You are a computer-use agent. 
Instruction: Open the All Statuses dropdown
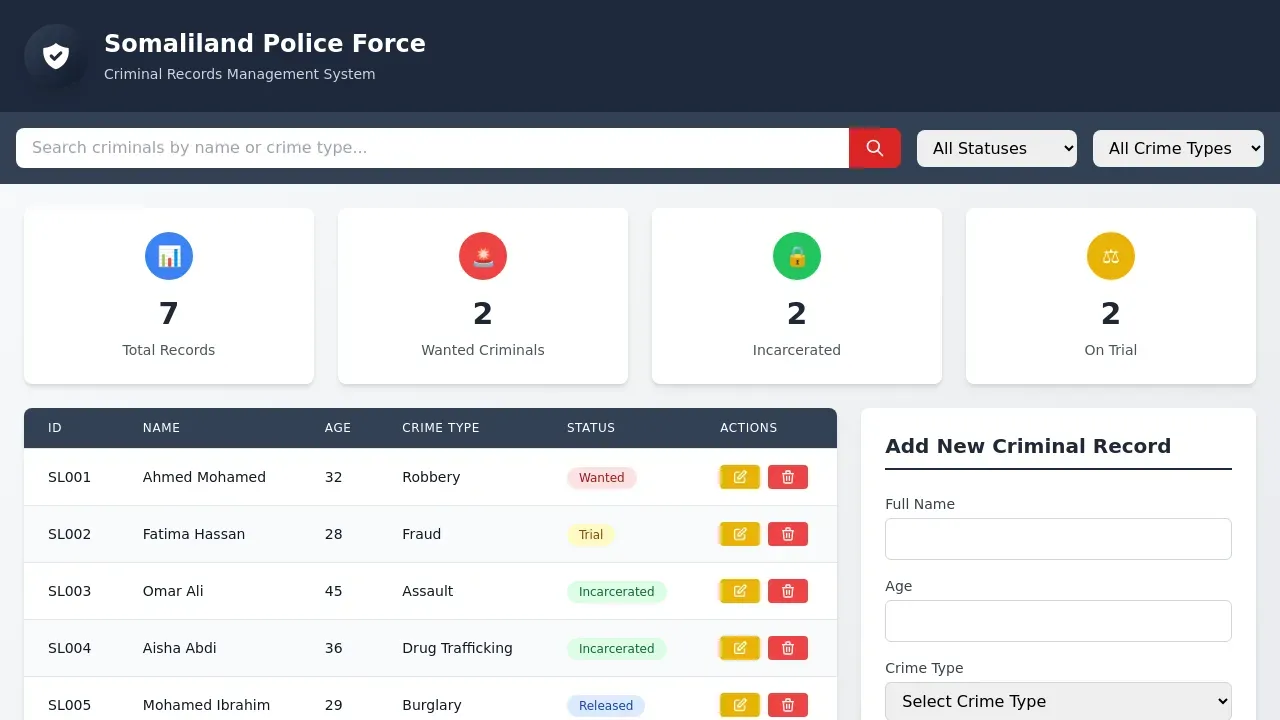pos(996,147)
